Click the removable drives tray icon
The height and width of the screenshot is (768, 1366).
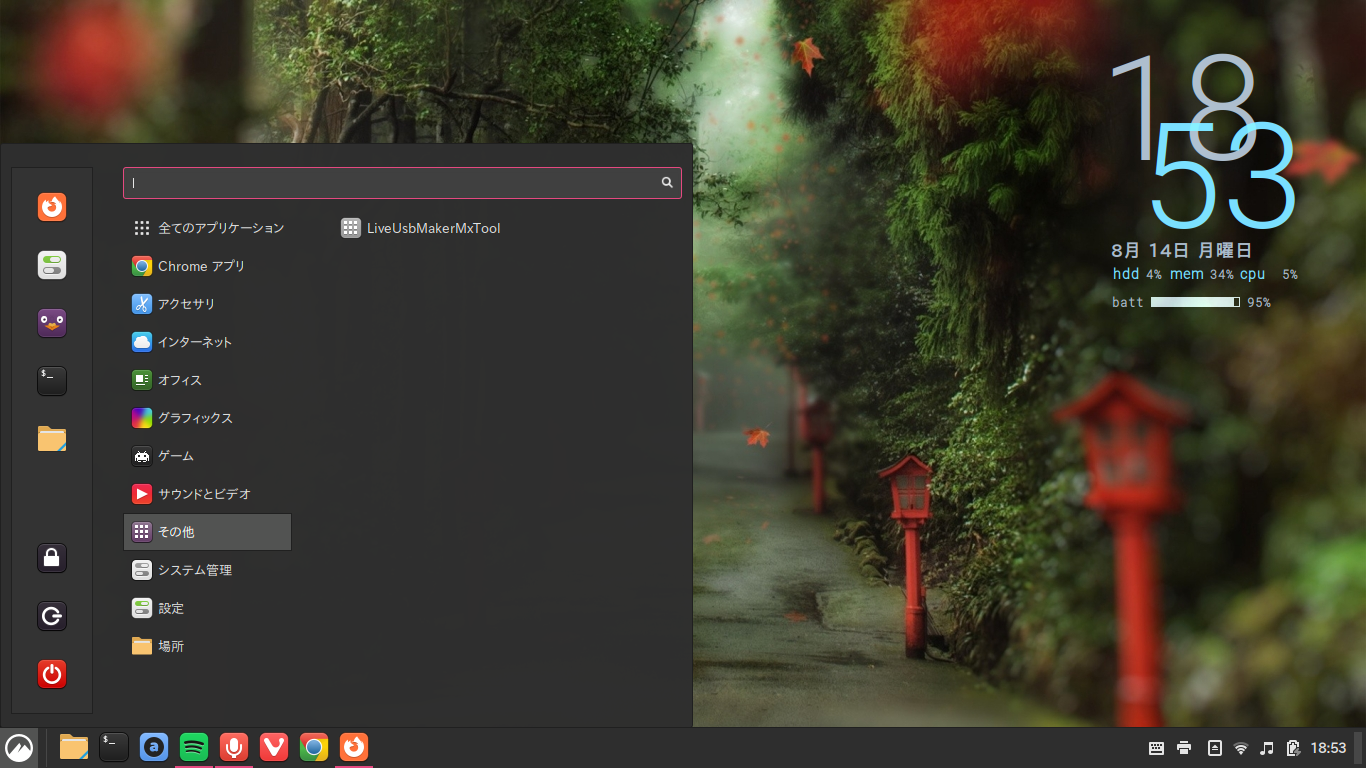pyautogui.click(x=1215, y=748)
